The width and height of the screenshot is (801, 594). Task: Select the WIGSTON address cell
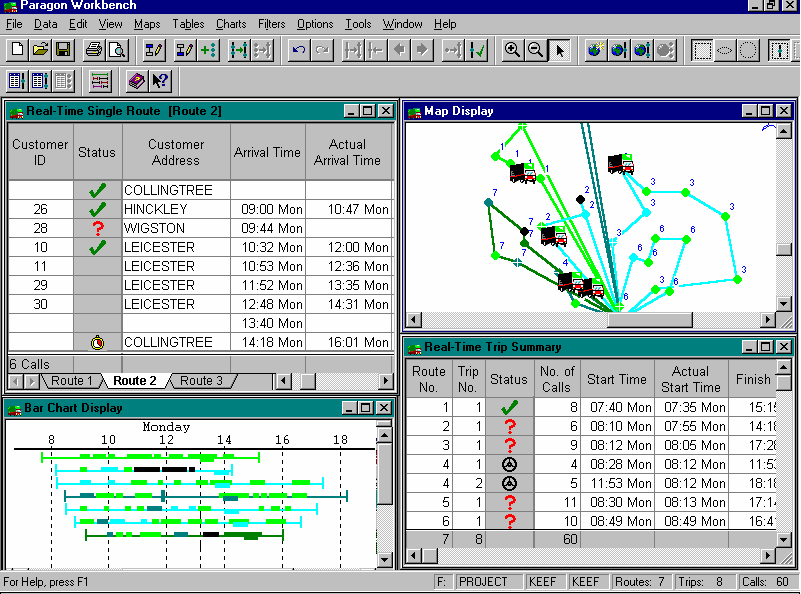click(176, 228)
